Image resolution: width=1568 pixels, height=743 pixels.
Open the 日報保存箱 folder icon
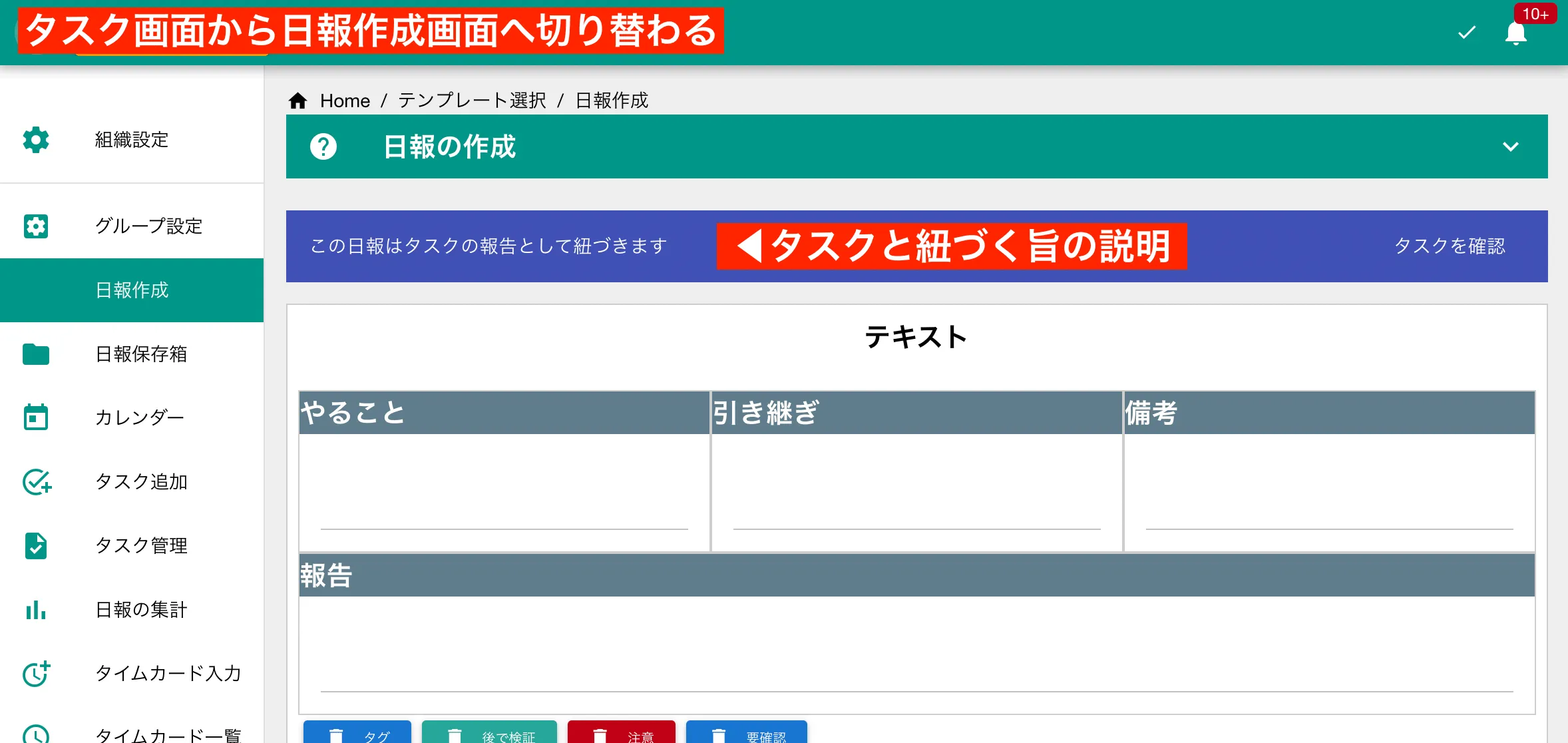[35, 354]
